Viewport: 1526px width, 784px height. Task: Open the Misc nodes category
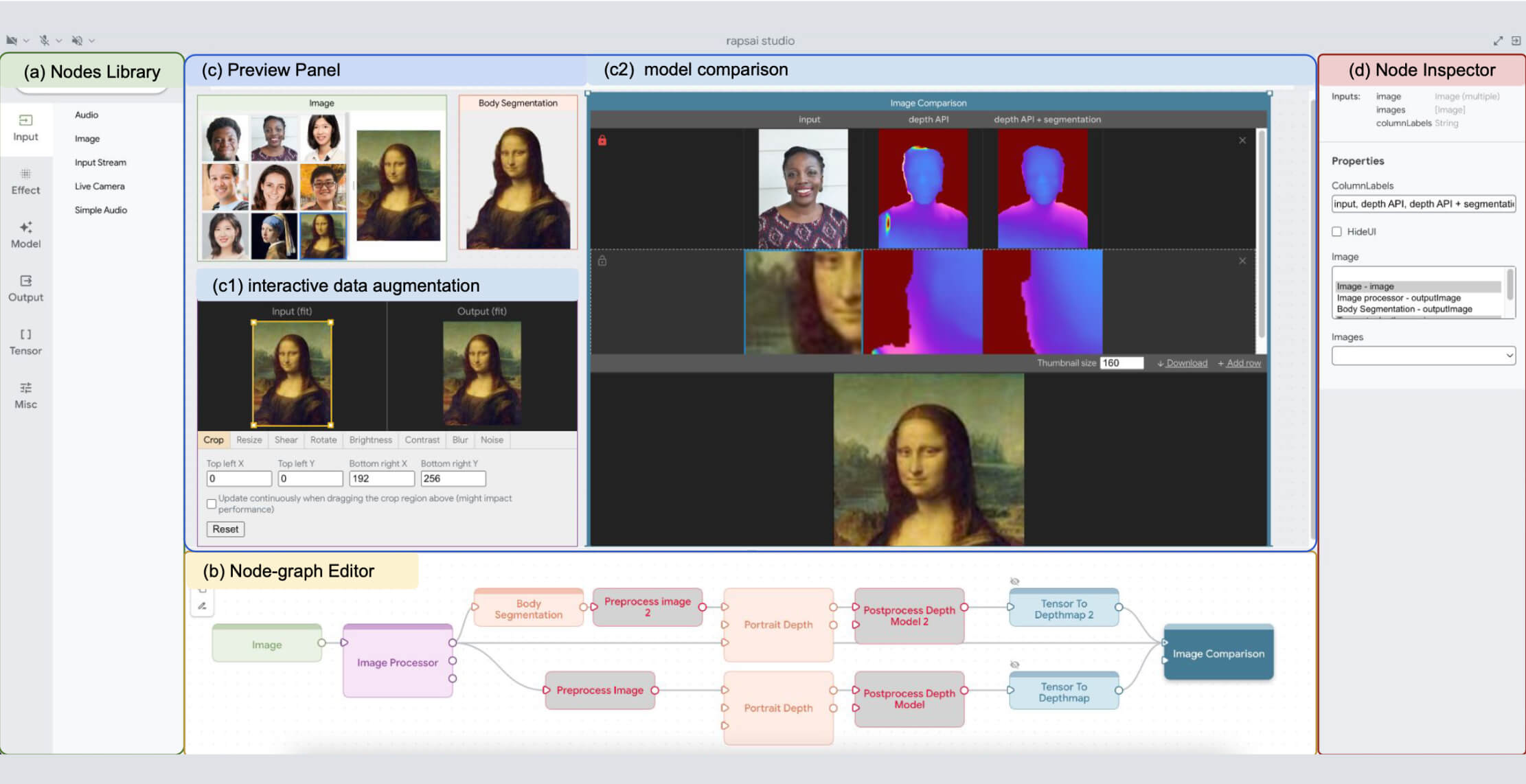pos(26,395)
